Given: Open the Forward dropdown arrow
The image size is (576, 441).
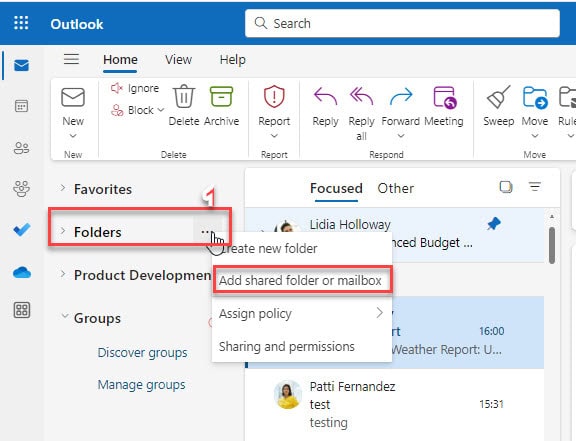Looking at the screenshot, I should click(401, 136).
